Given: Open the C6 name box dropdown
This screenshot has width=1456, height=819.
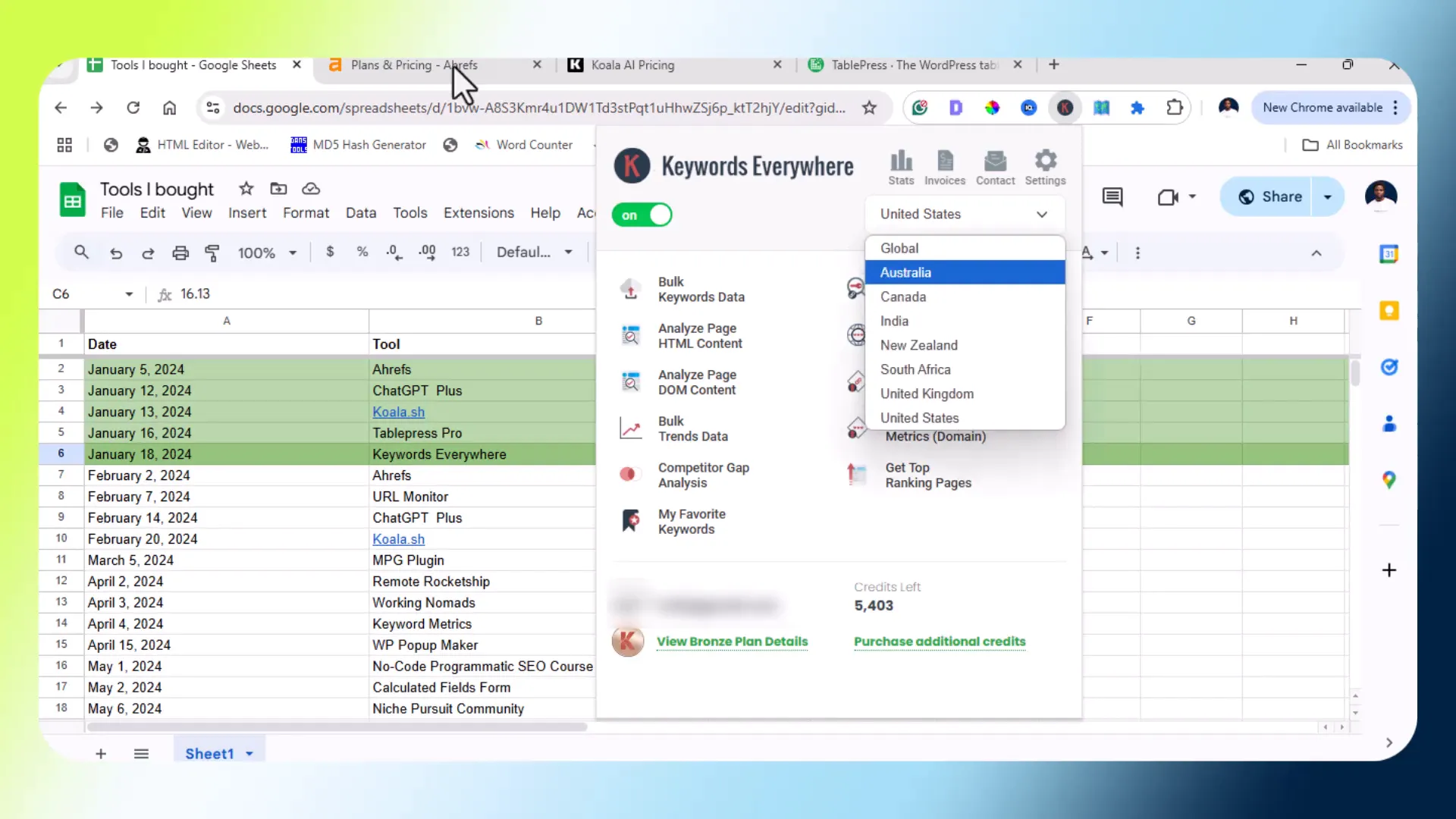Looking at the screenshot, I should 129,294.
